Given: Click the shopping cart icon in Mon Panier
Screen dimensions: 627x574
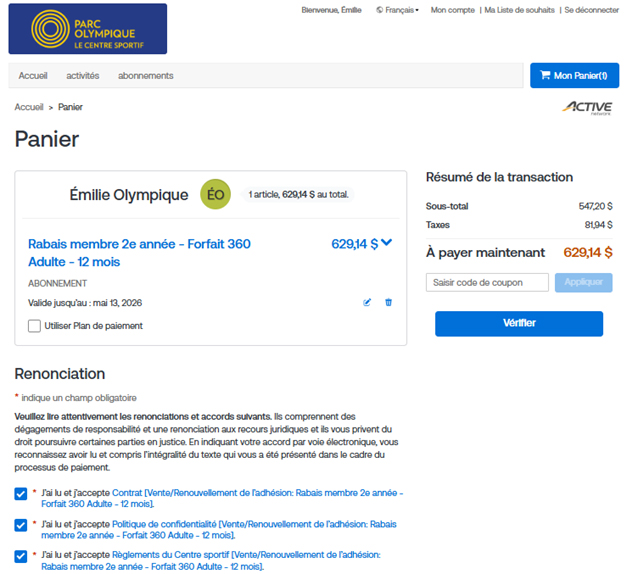Looking at the screenshot, I should point(545,76).
